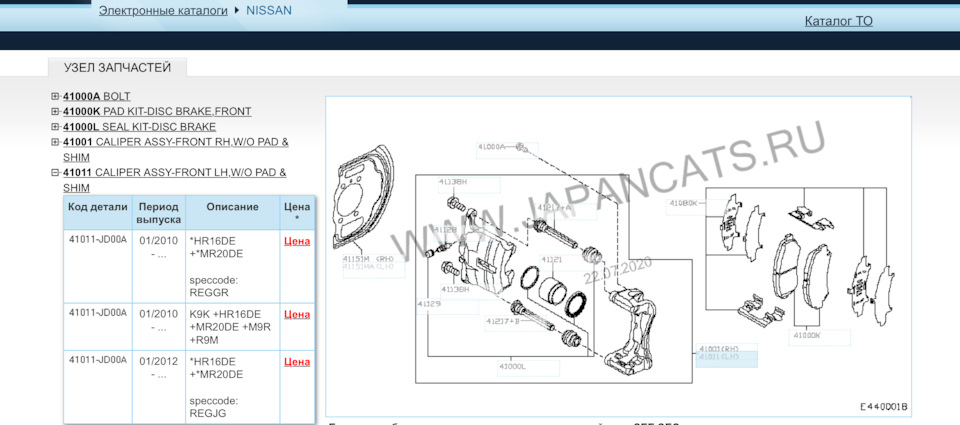Image resolution: width=960 pixels, height=425 pixels.
Task: Click the 410B0K label in the diagram
Action: click(x=682, y=203)
